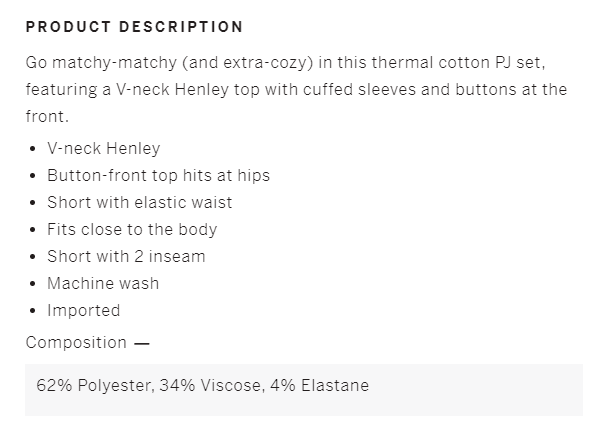Click the Button-front top hits at hips item
This screenshot has height=432, width=594.
pyautogui.click(x=158, y=175)
